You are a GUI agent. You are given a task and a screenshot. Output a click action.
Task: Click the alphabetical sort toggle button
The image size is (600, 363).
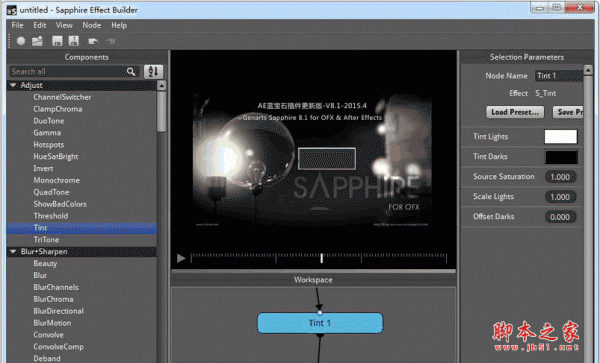[x=153, y=72]
